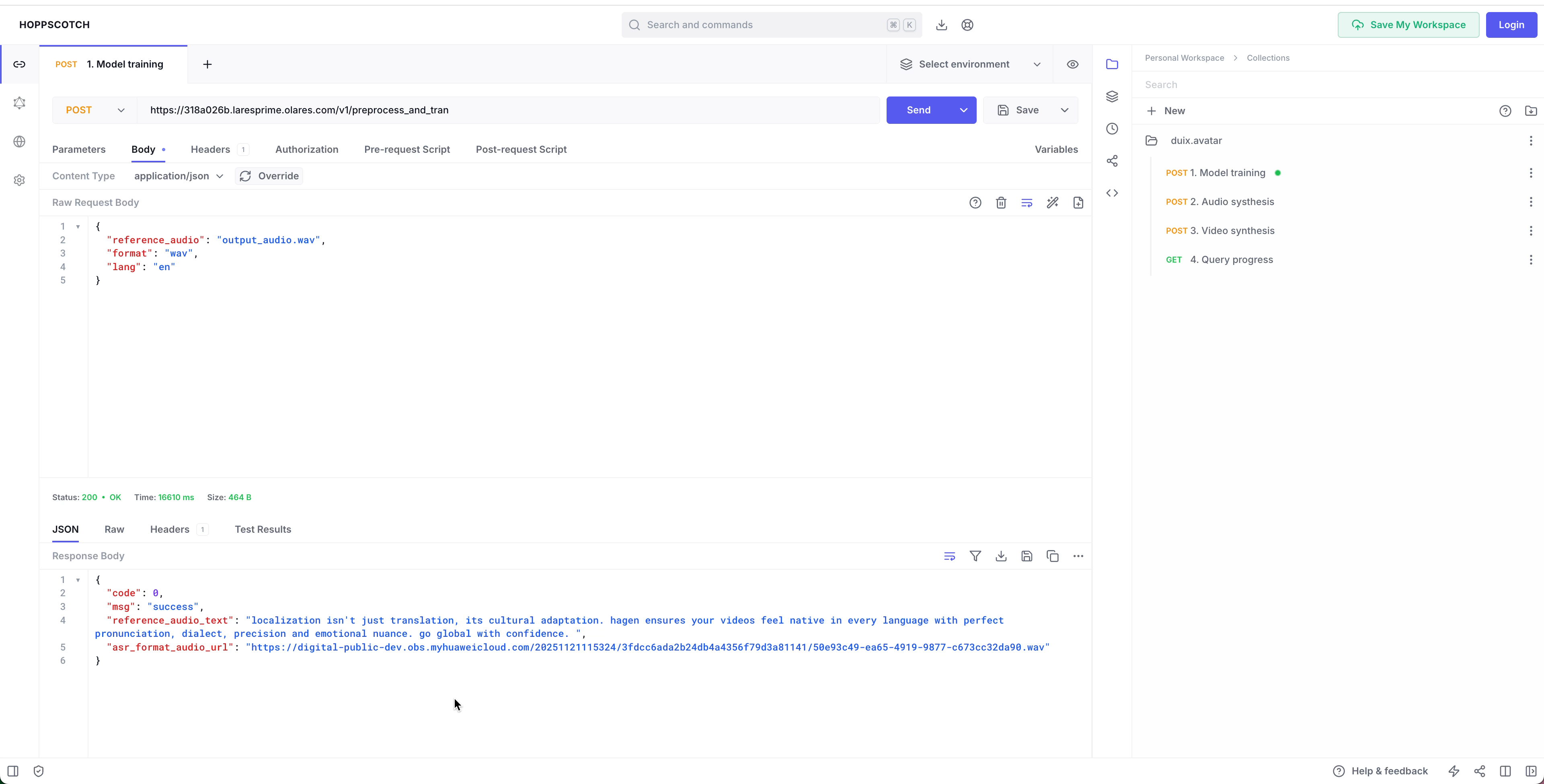1544x784 pixels.
Task: Click the Save My Workspace button
Action: pyautogui.click(x=1408, y=25)
